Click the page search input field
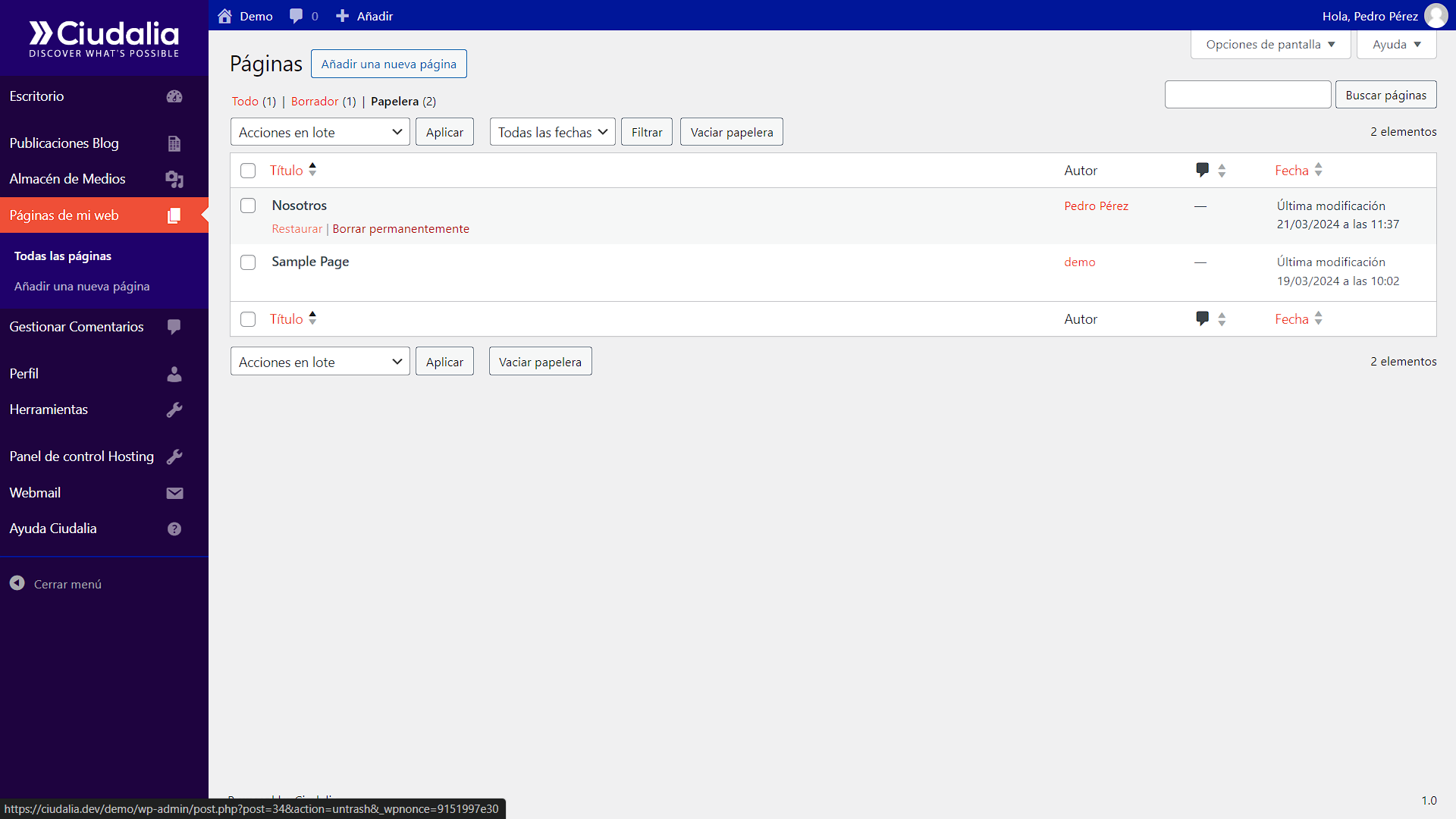The width and height of the screenshot is (1456, 819). [x=1247, y=95]
